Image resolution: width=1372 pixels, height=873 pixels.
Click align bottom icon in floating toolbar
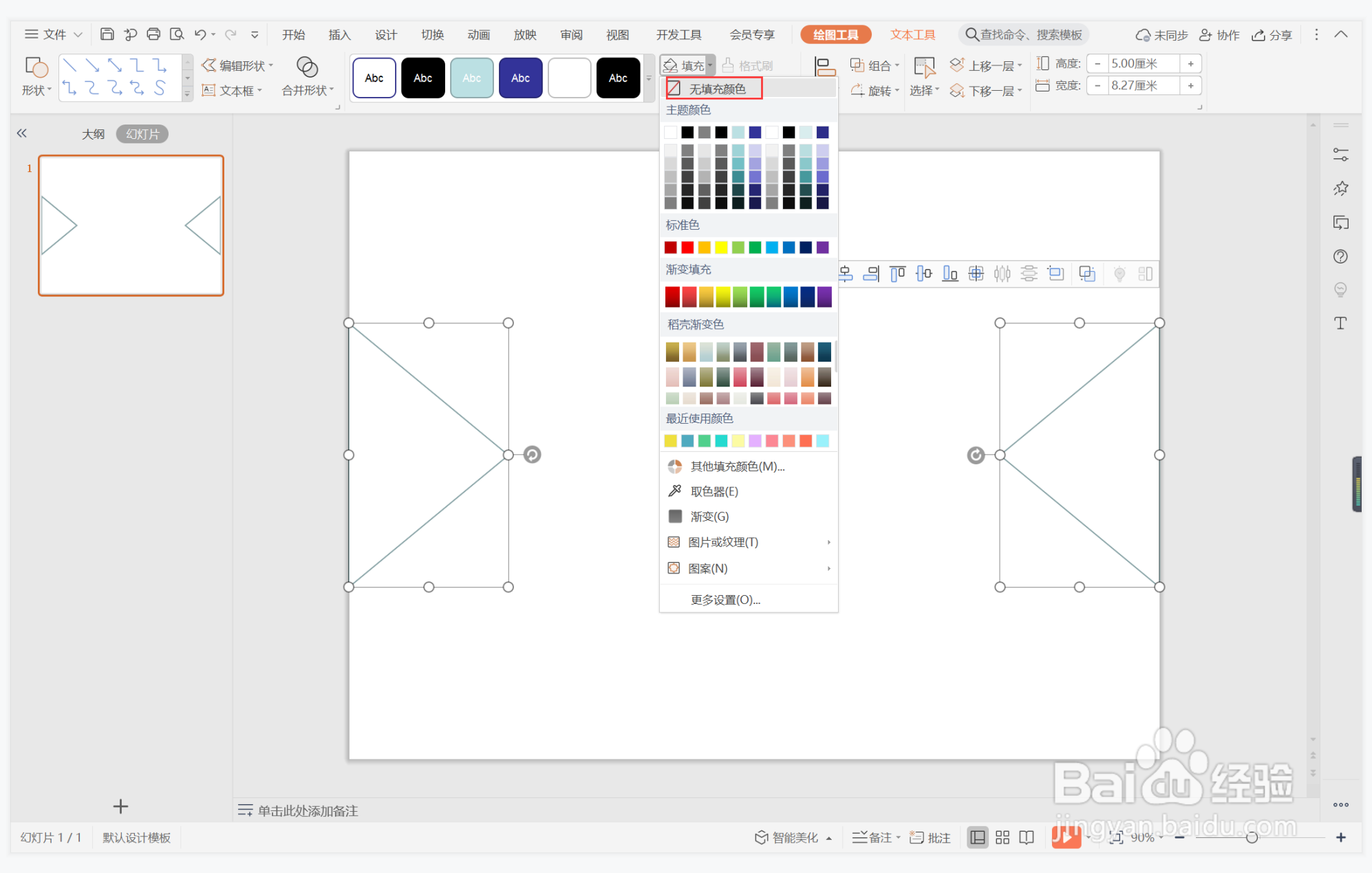[x=950, y=274]
